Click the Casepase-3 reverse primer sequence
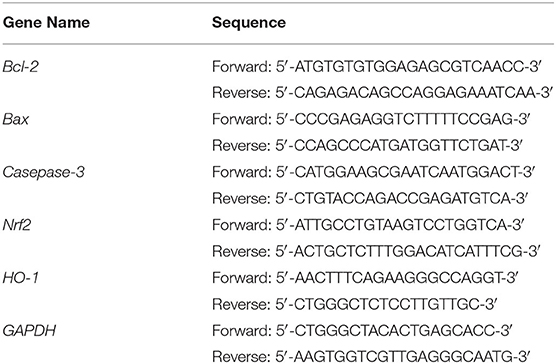The height and width of the screenshot is (364, 556). pos(370,198)
